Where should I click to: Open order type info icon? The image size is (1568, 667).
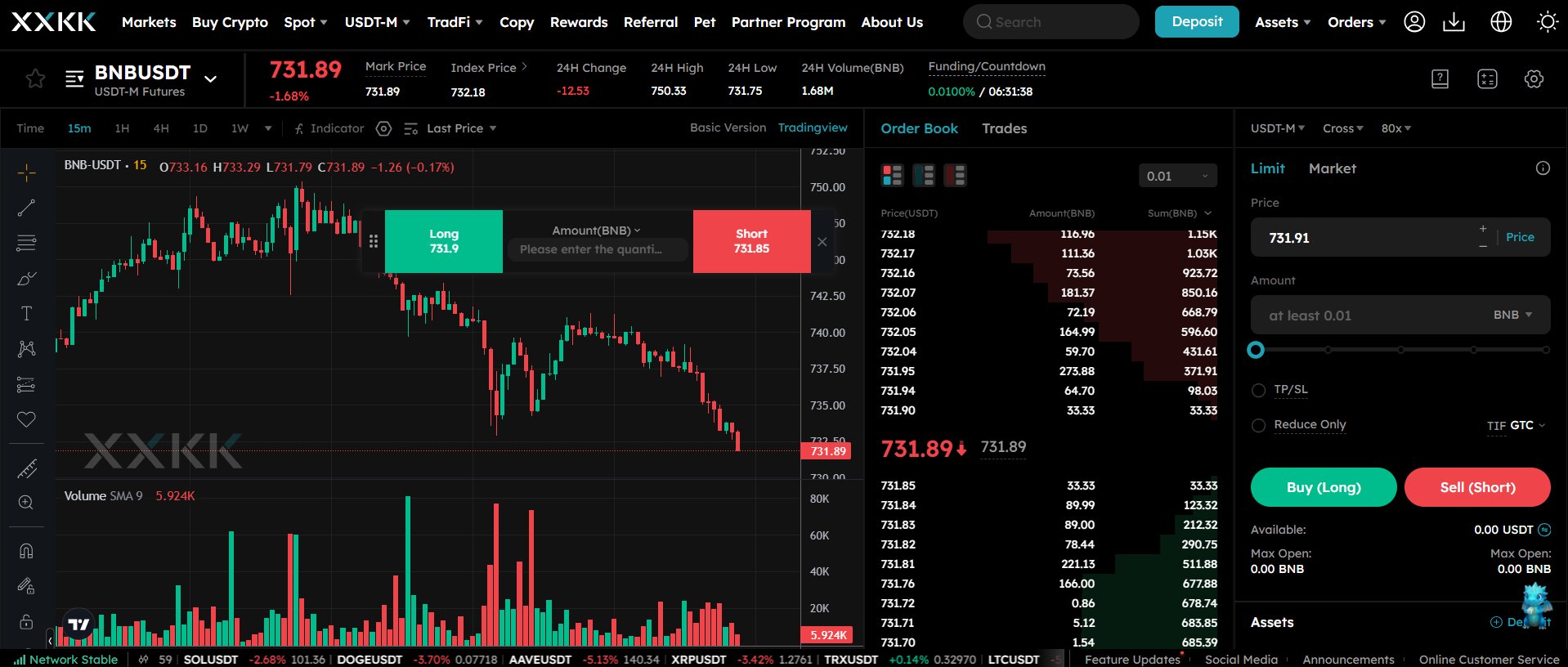1543,168
